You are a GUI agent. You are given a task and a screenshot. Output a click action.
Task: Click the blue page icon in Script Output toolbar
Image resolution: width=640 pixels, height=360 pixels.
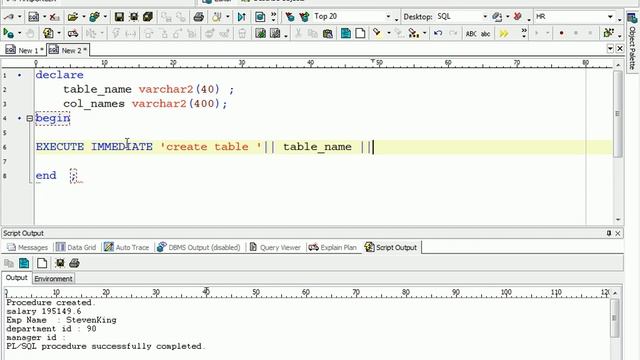(x=24, y=263)
